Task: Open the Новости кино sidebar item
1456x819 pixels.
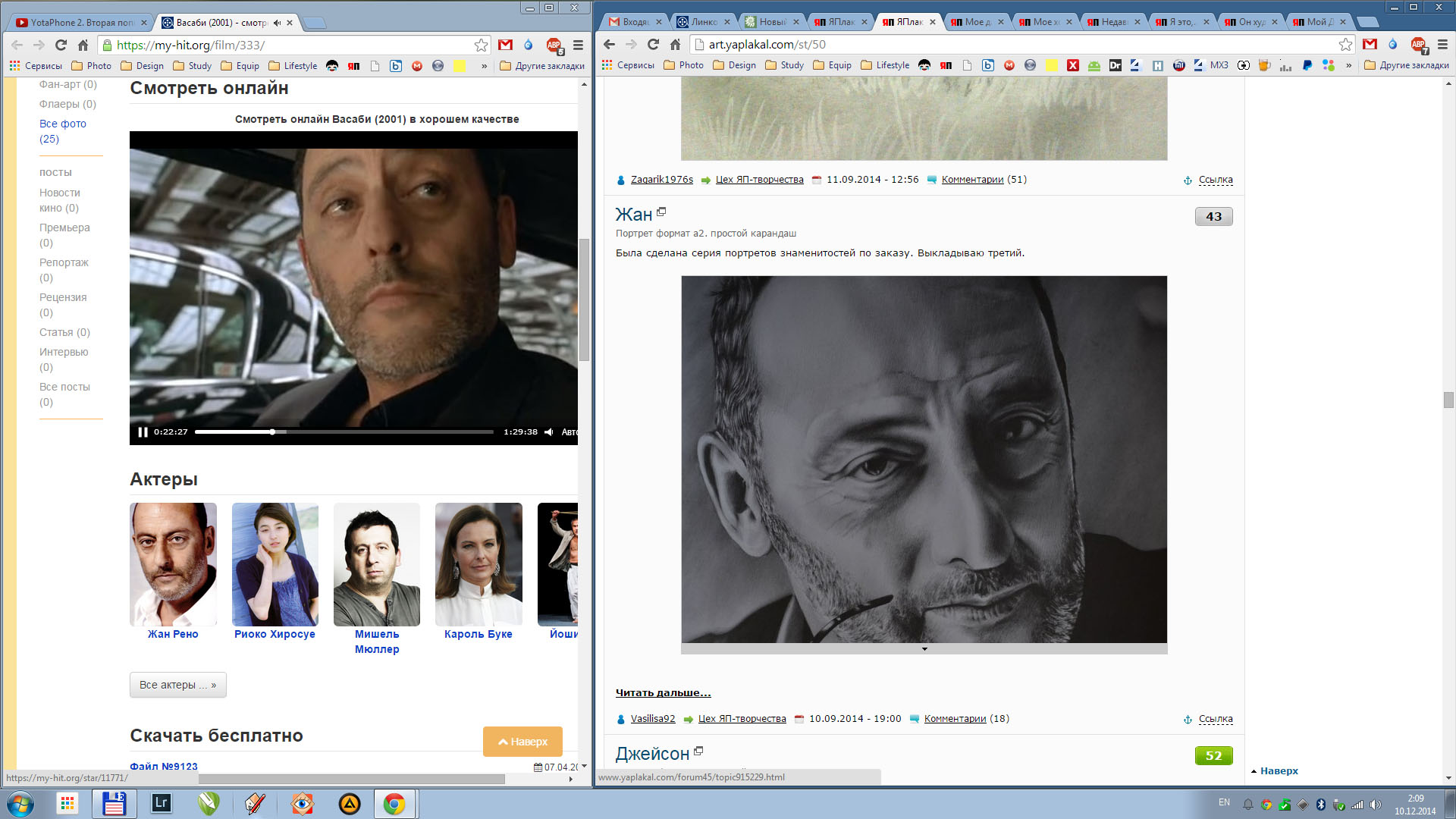Action: point(60,200)
